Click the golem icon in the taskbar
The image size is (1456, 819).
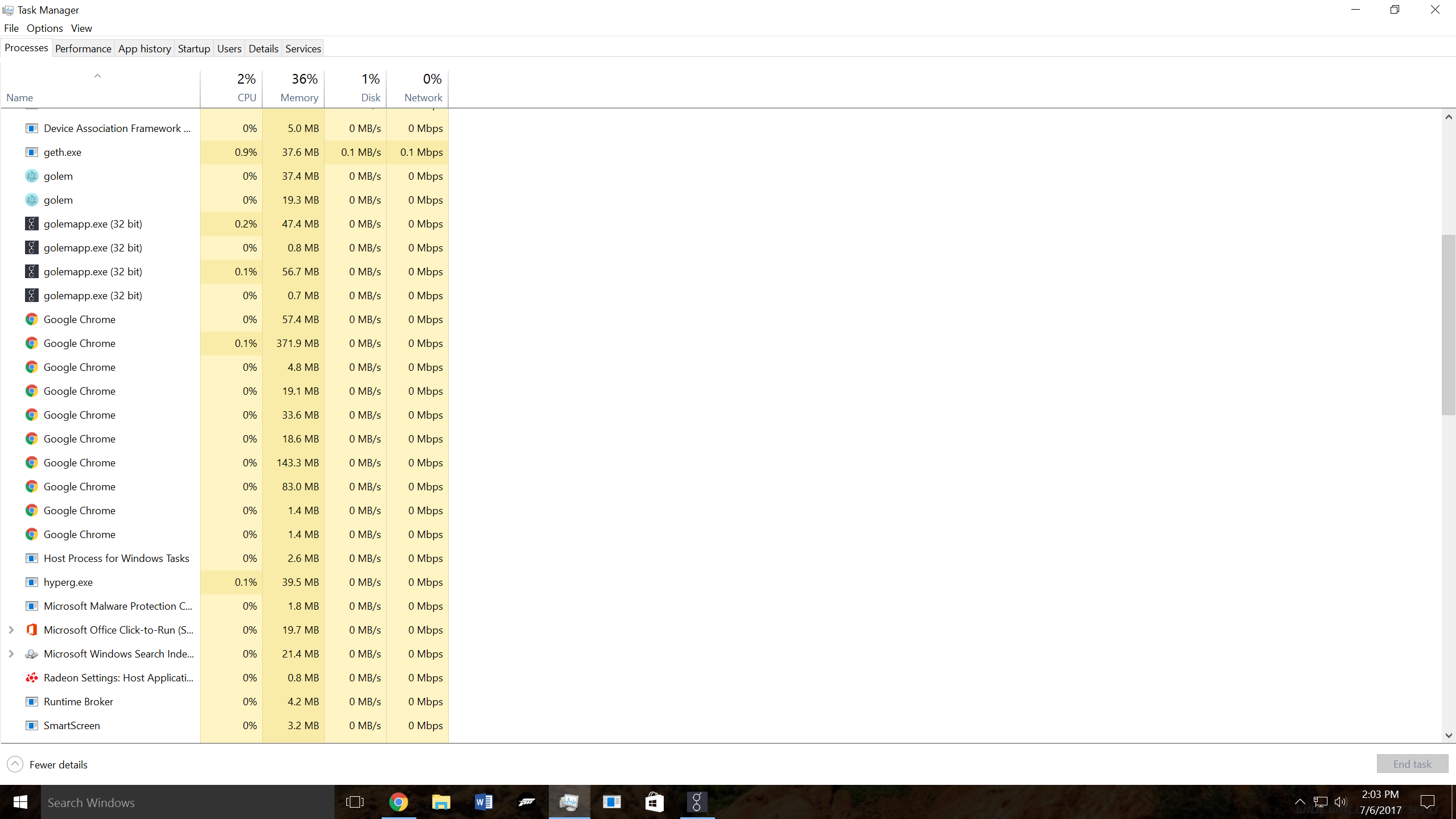click(696, 802)
